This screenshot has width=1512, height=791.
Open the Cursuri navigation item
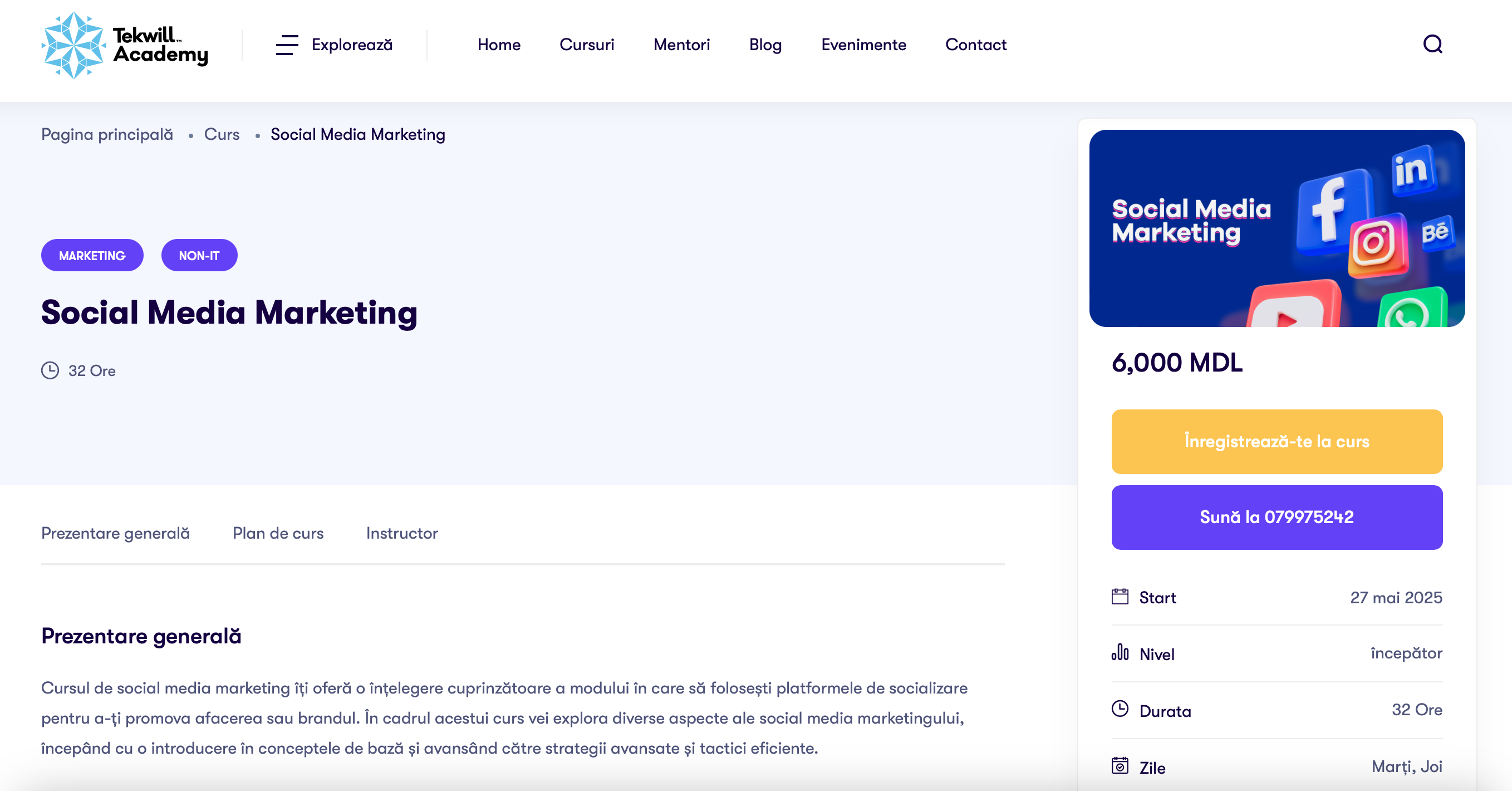(x=586, y=45)
